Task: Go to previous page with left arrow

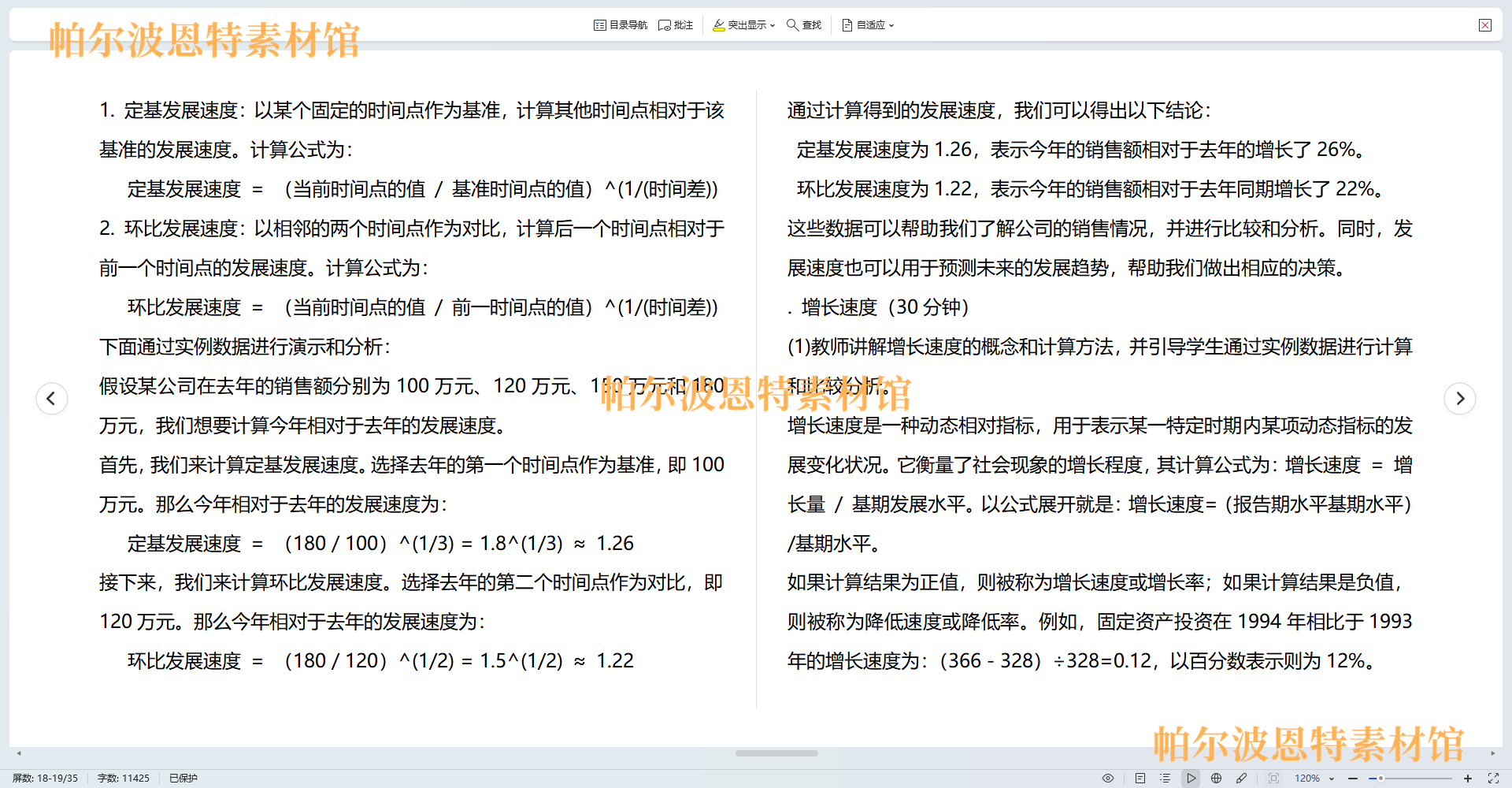Action: (x=51, y=398)
